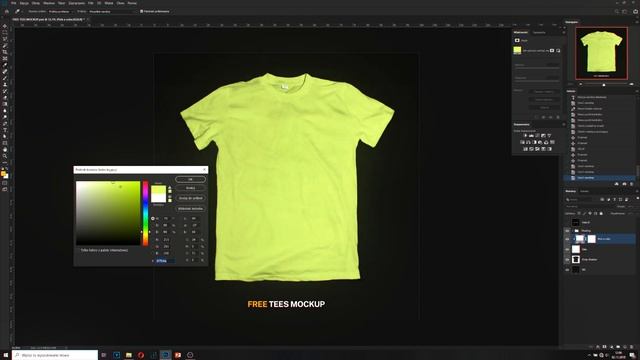This screenshot has width=640, height=360.
Task: Click the lock-all padlock in Layers panel
Action: point(601,213)
